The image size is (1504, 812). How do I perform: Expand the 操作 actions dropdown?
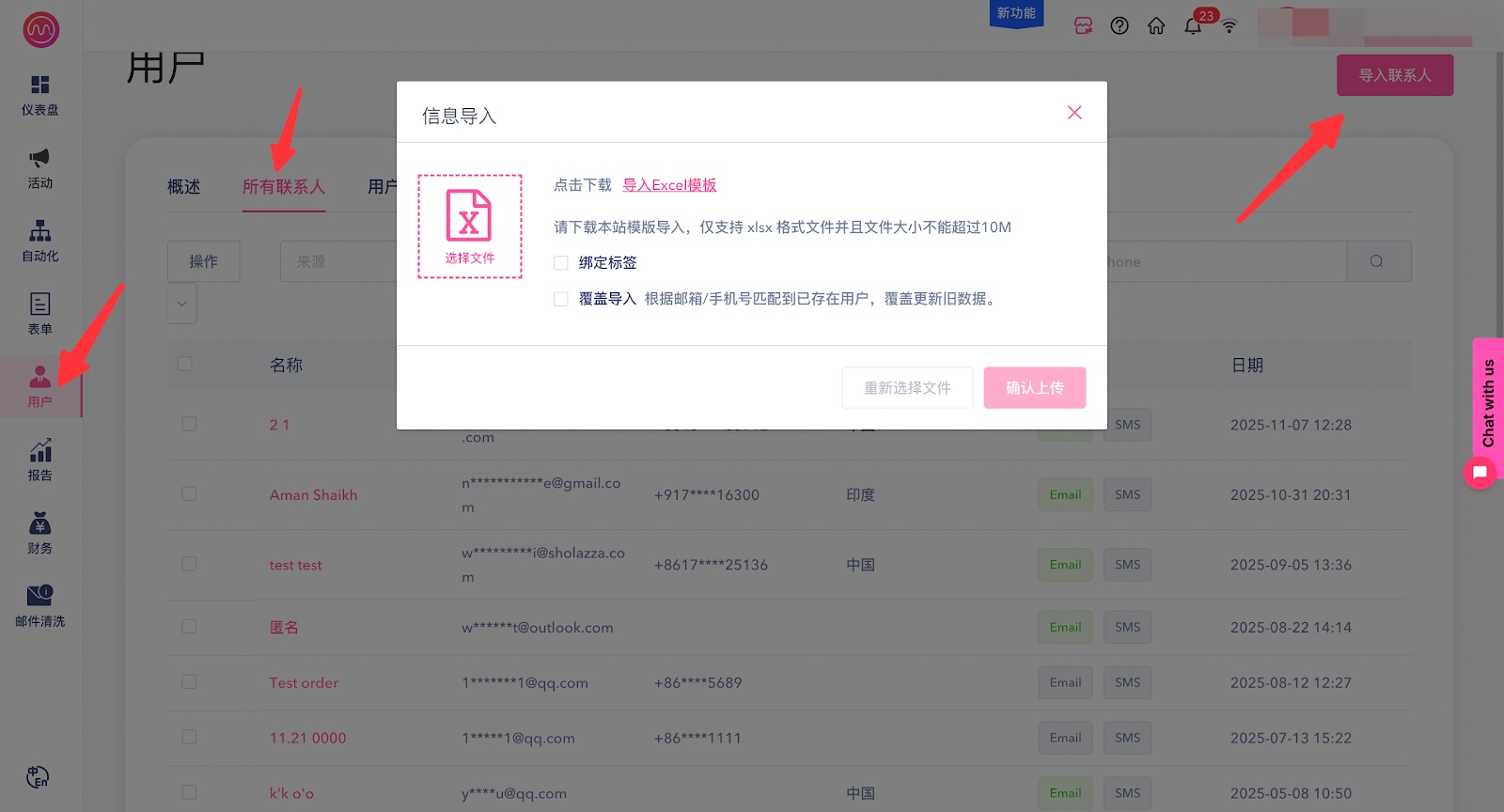point(203,261)
